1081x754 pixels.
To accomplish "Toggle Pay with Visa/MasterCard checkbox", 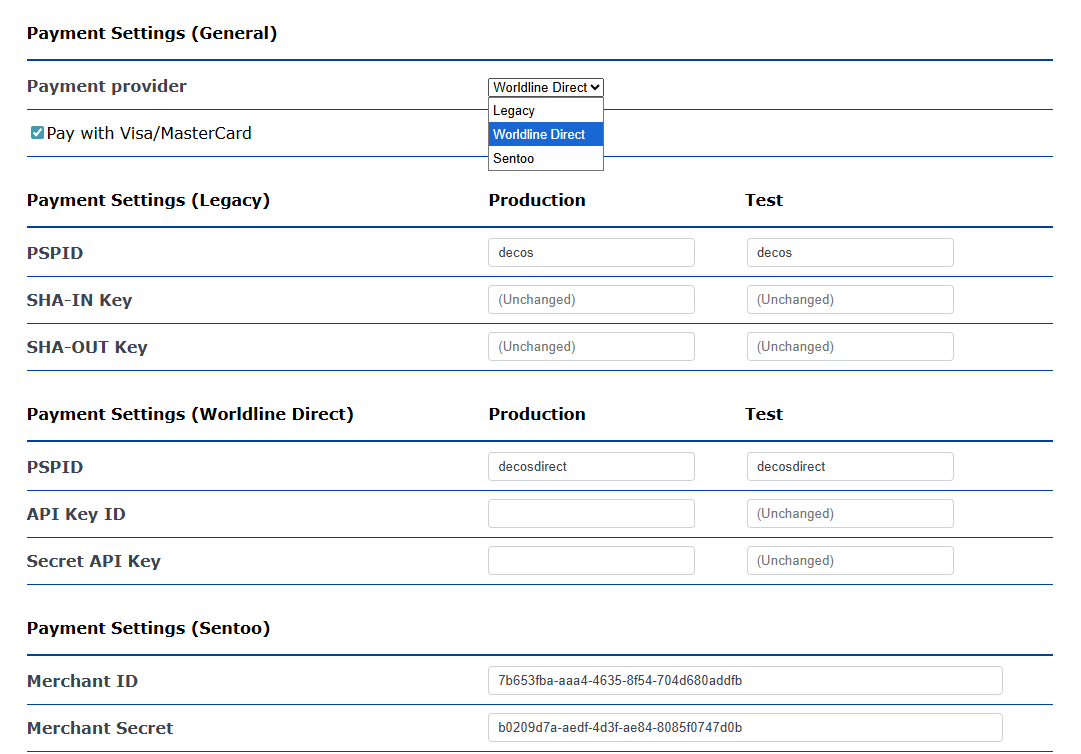I will pyautogui.click(x=37, y=133).
